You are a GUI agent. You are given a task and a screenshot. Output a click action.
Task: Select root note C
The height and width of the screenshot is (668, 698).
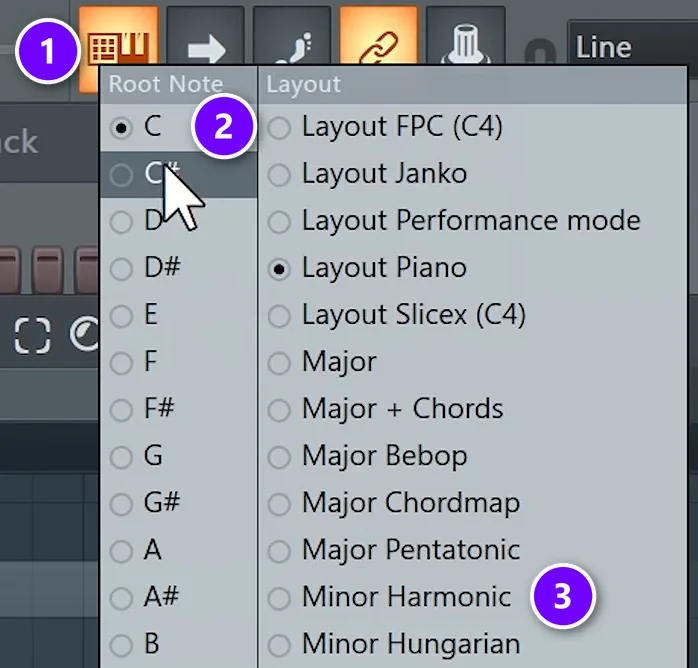[179, 127]
